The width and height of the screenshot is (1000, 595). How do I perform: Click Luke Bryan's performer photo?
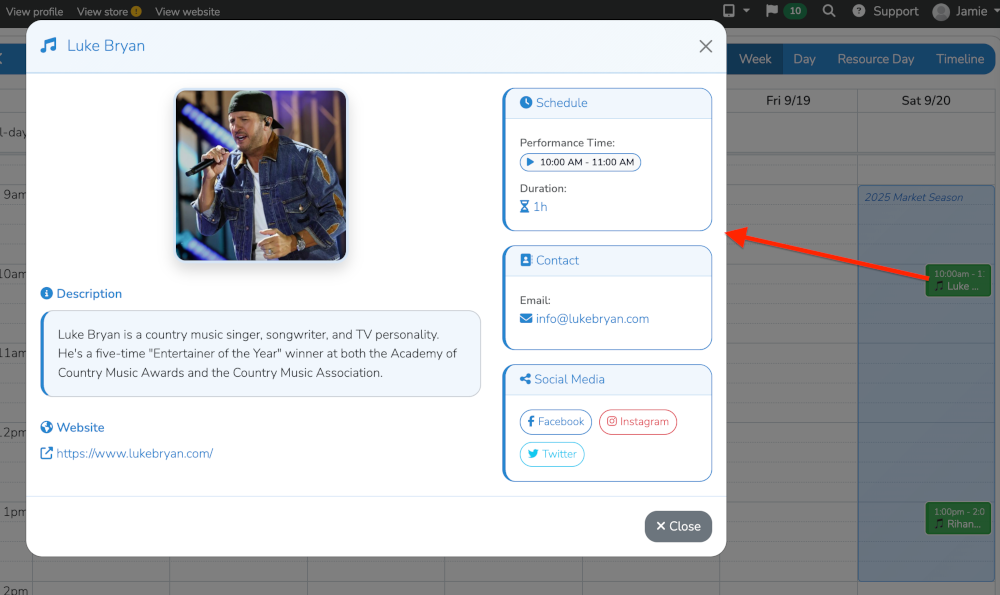(x=261, y=175)
